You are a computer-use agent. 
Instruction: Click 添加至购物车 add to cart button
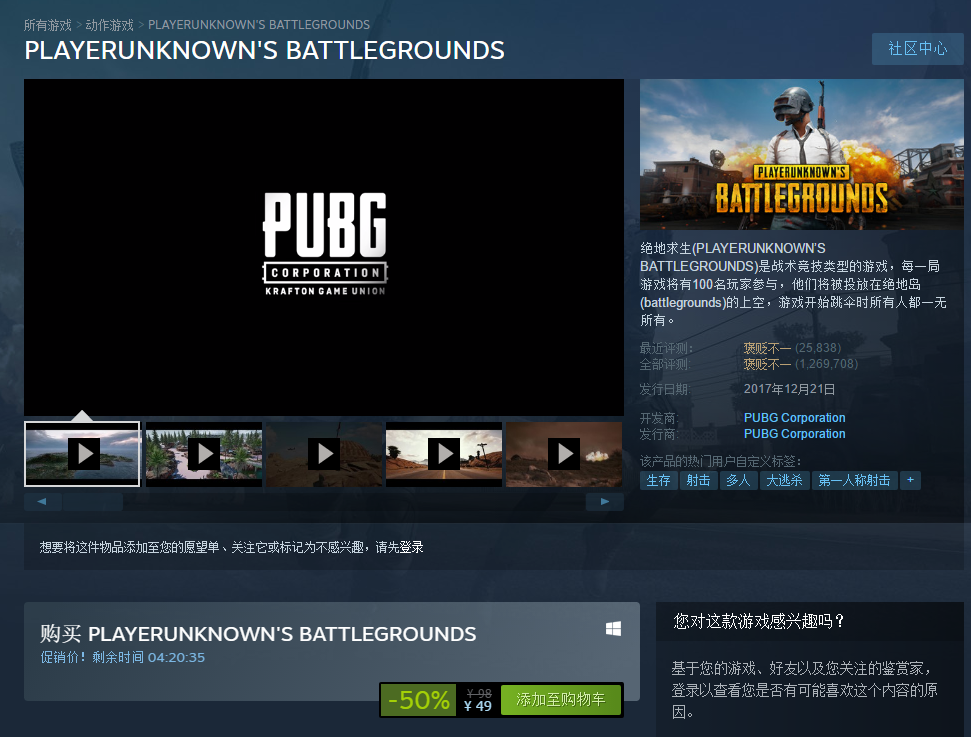[560, 700]
